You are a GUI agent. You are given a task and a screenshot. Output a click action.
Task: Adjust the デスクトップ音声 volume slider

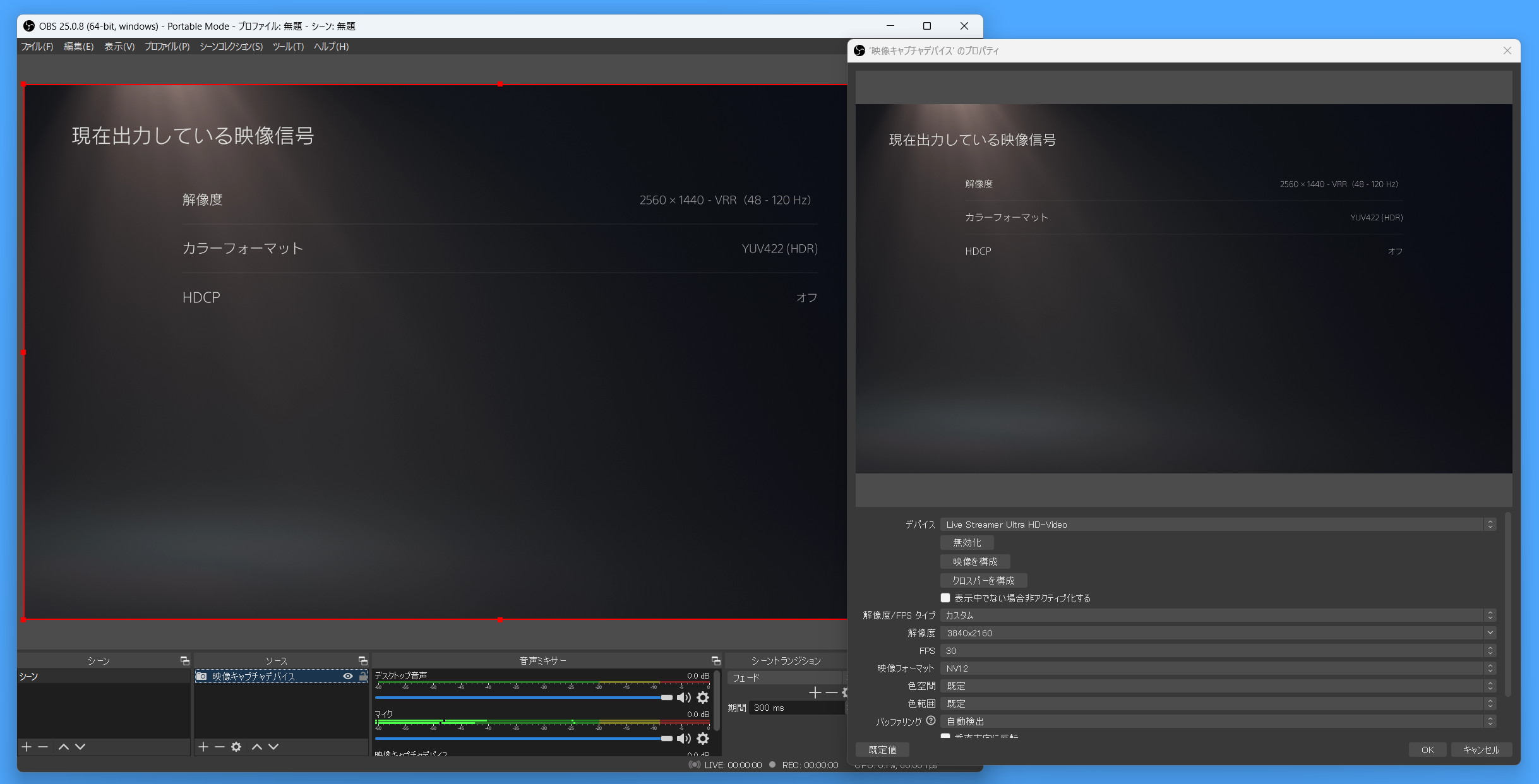click(524, 698)
